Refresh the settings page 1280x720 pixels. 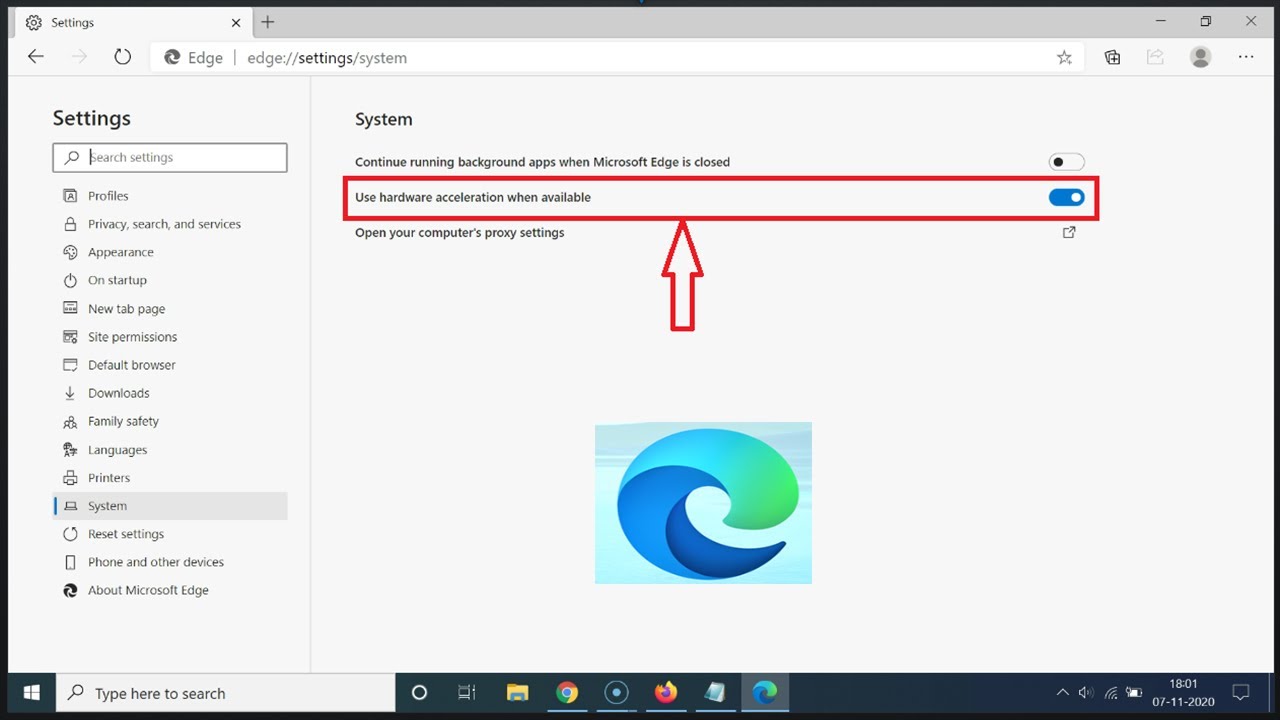(122, 57)
